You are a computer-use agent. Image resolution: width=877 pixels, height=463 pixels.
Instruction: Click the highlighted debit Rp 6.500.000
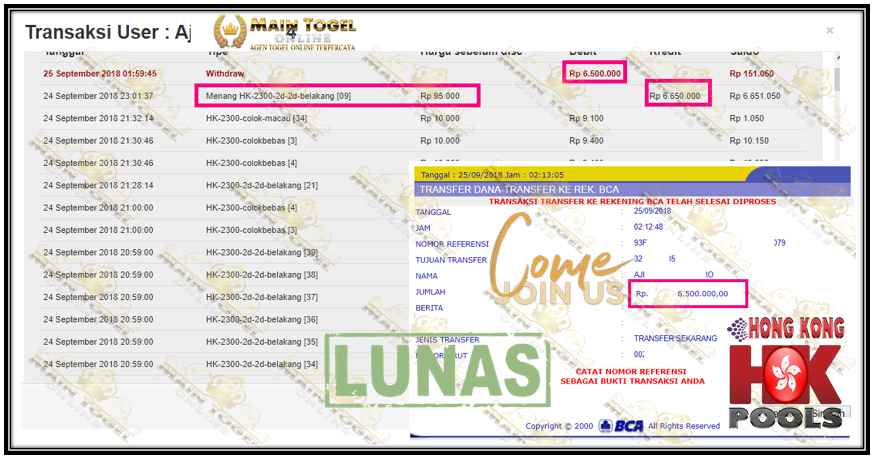pyautogui.click(x=595, y=74)
